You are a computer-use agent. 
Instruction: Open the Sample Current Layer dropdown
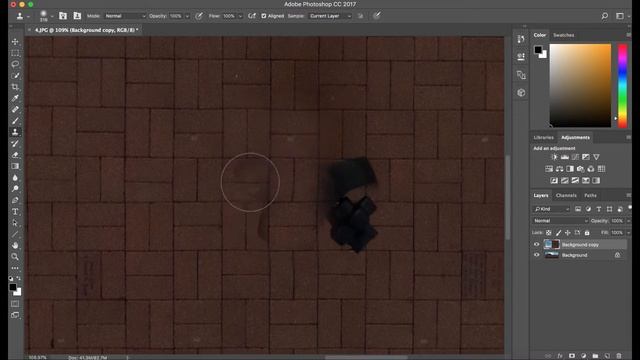pos(330,16)
